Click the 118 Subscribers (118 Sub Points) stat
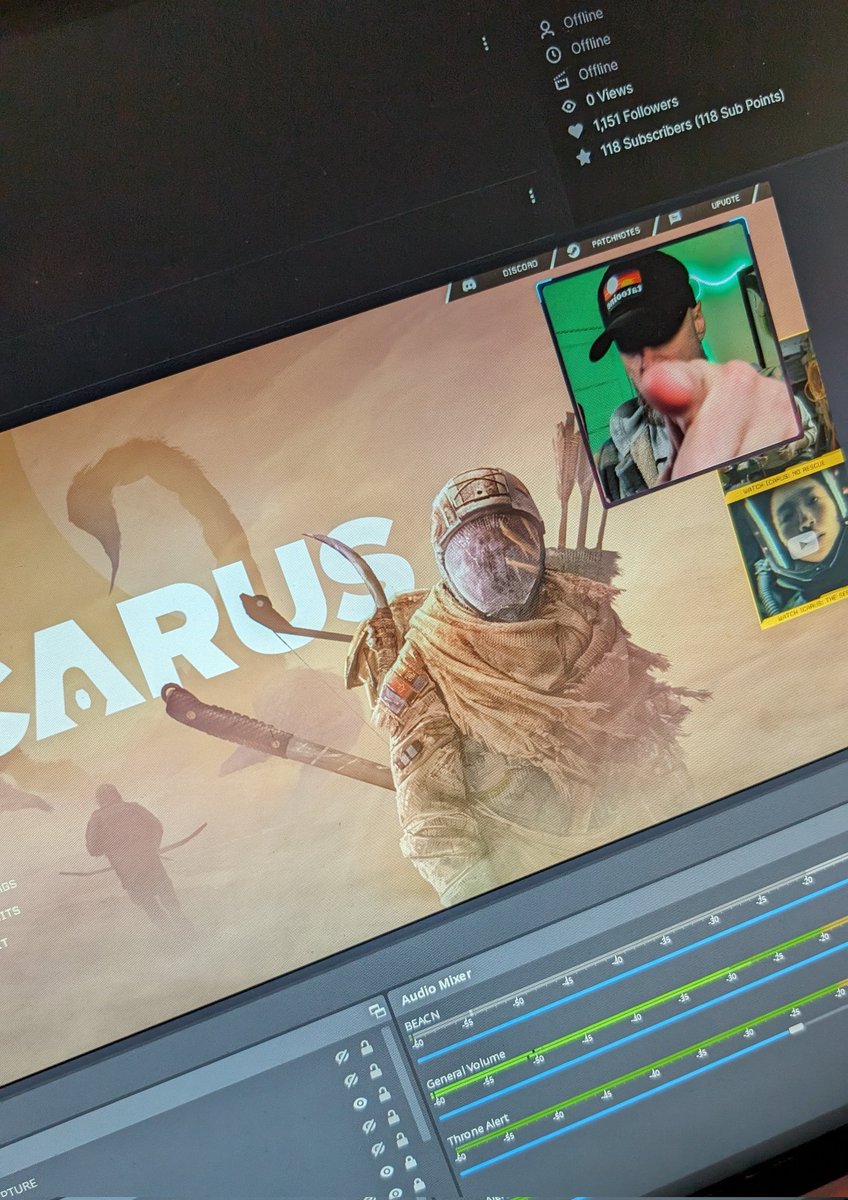848x1200 pixels. click(692, 125)
